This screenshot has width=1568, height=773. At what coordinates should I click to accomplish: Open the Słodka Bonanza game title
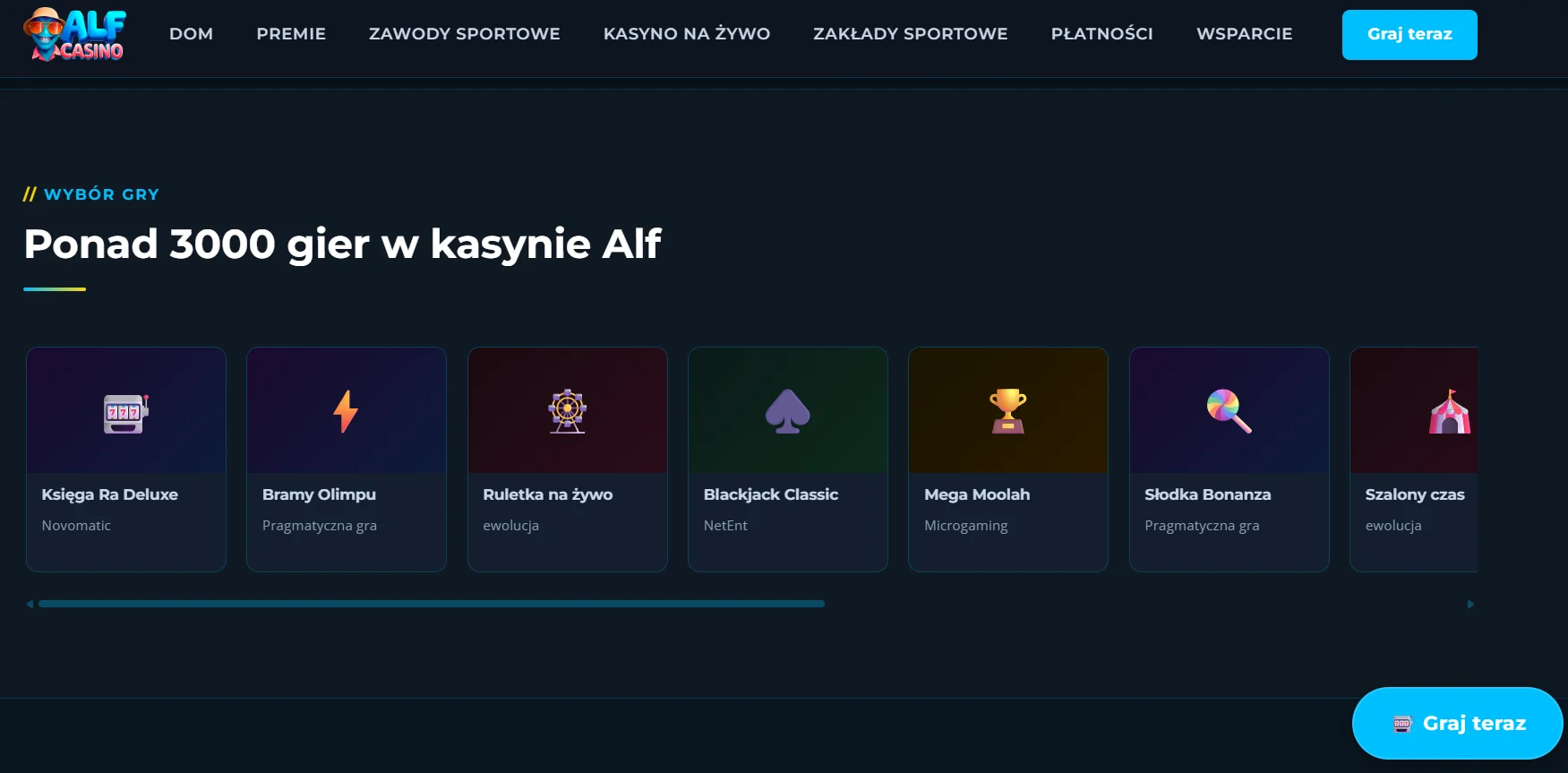1208,494
